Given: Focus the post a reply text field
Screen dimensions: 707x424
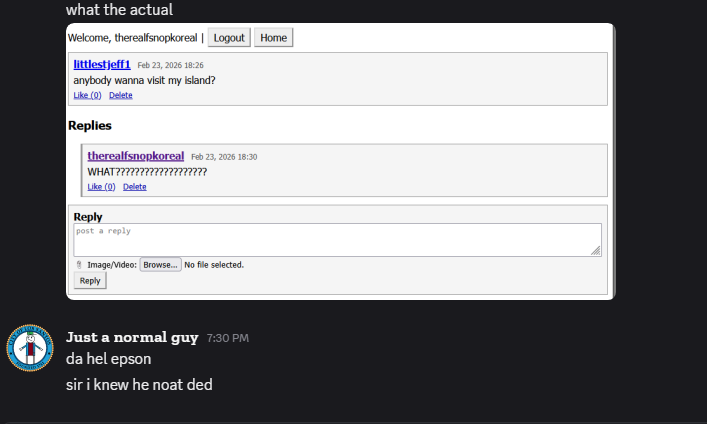Looking at the screenshot, I should (336, 240).
